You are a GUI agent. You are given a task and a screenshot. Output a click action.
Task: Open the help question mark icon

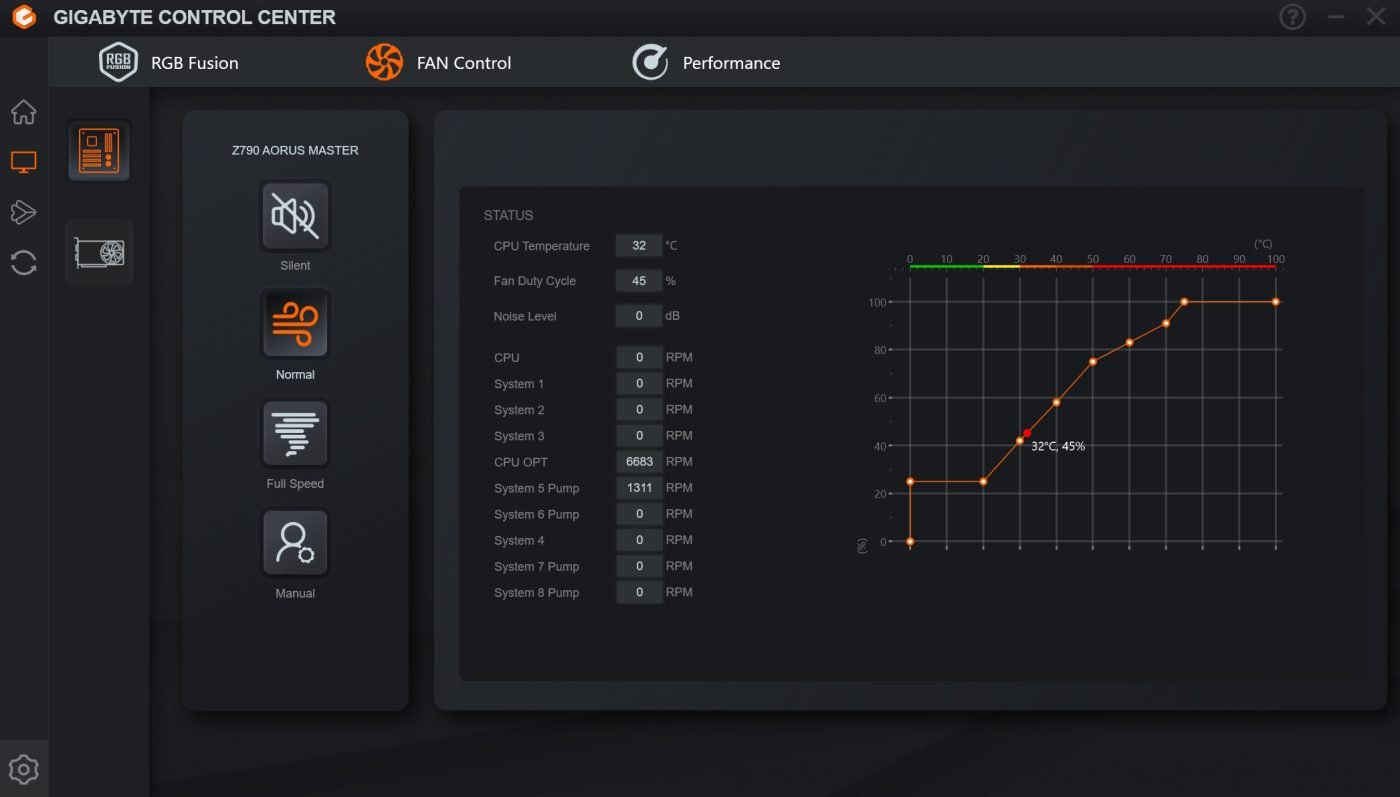1293,17
